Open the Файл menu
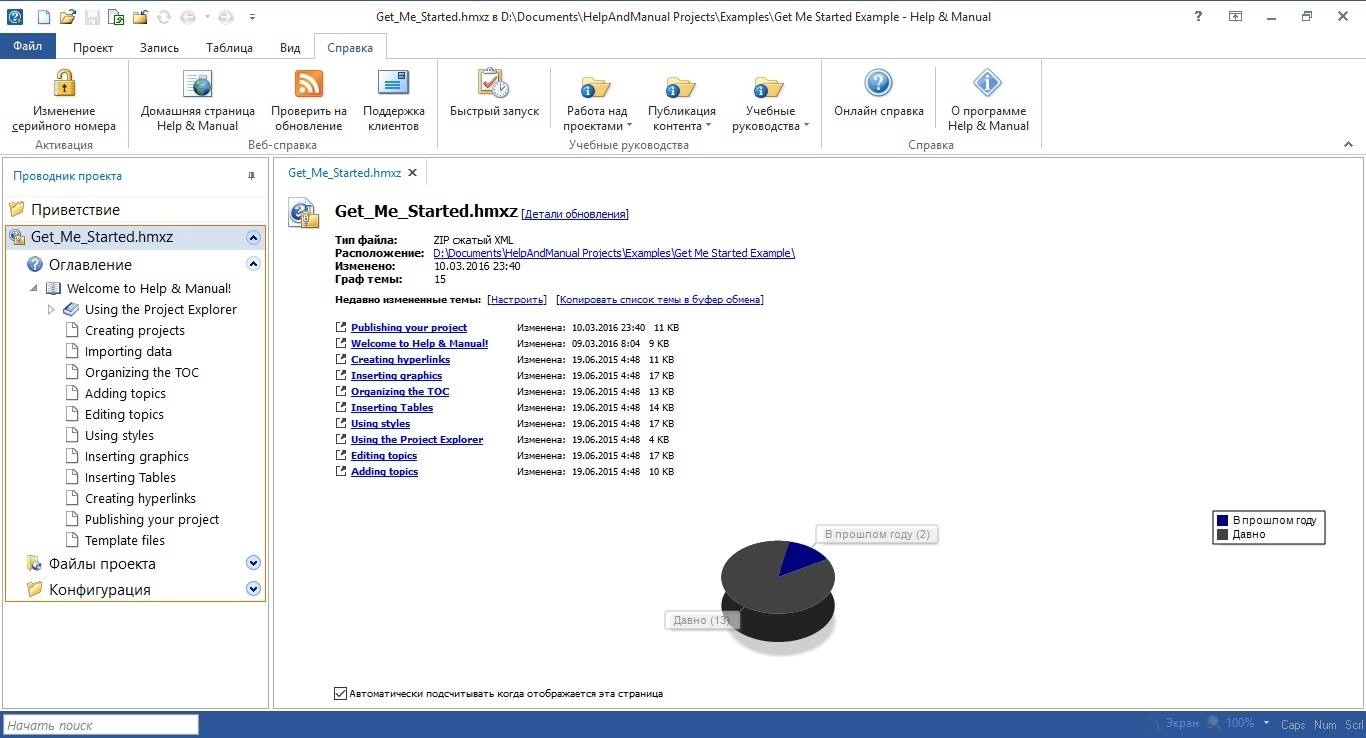1366x738 pixels. (x=28, y=46)
